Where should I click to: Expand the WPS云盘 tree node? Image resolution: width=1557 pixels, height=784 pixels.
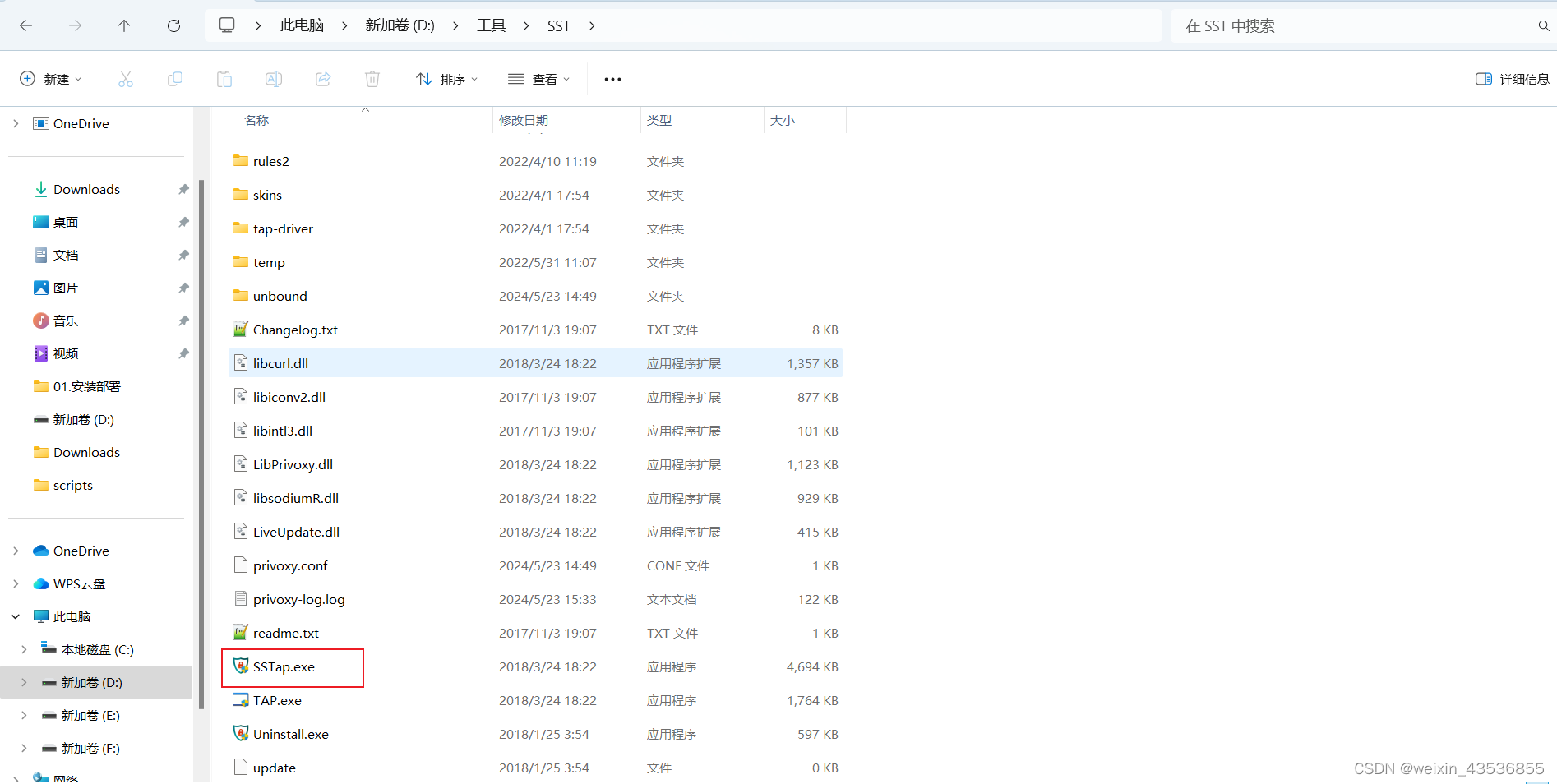click(16, 583)
